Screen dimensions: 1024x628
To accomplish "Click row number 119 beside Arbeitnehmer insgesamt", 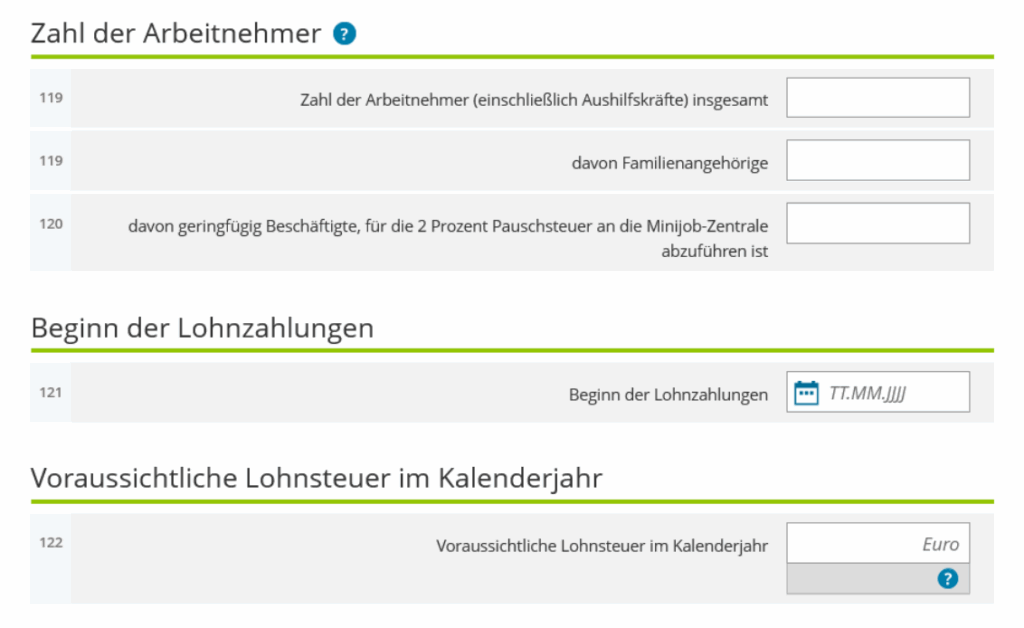I will pos(51,98).
